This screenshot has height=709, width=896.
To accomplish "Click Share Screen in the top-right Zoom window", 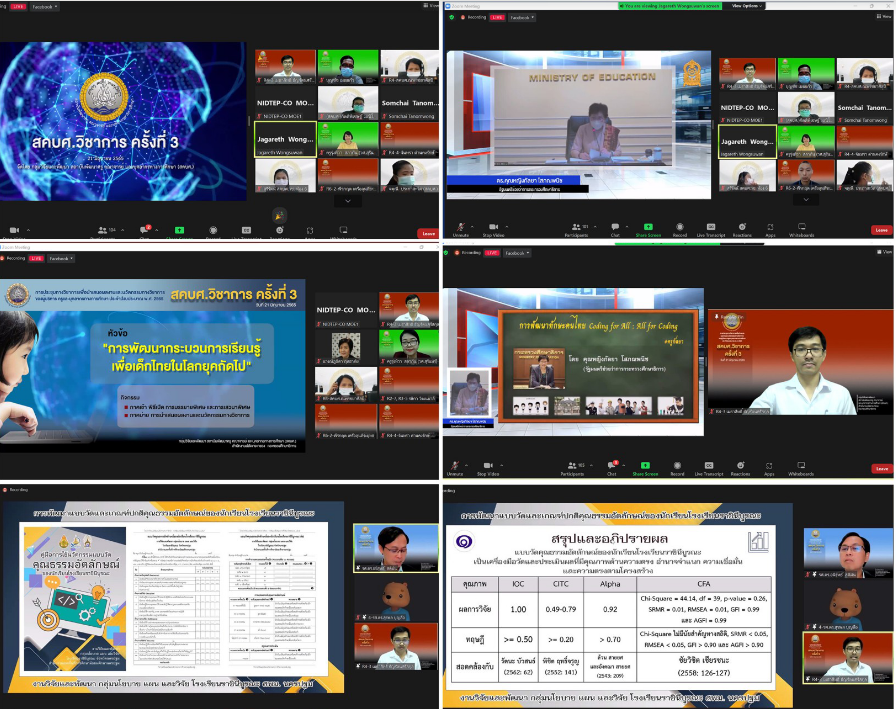I will (648, 229).
